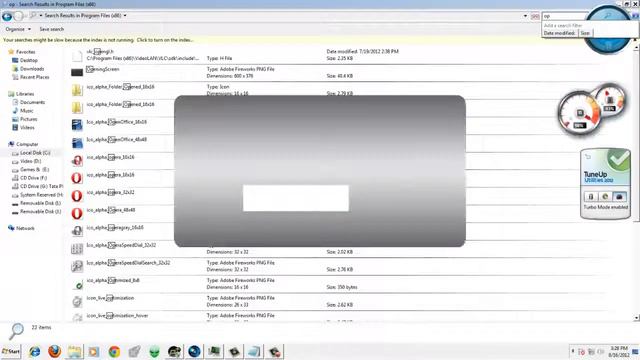Click the search box containing 'op'
The image size is (640, 360).
(565, 16)
